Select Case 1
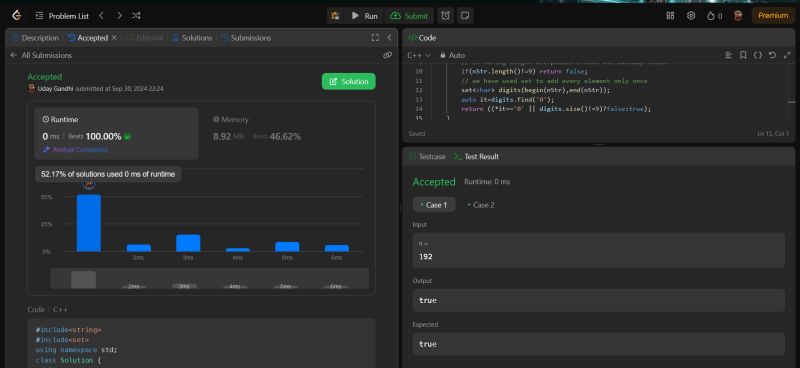The image size is (800, 368). [x=434, y=205]
